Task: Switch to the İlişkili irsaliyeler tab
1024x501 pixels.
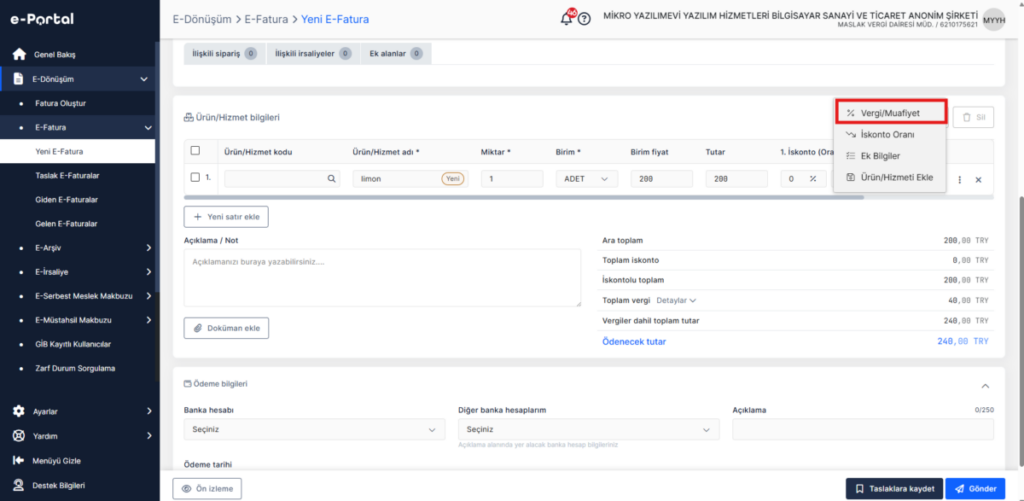Action: (313, 54)
